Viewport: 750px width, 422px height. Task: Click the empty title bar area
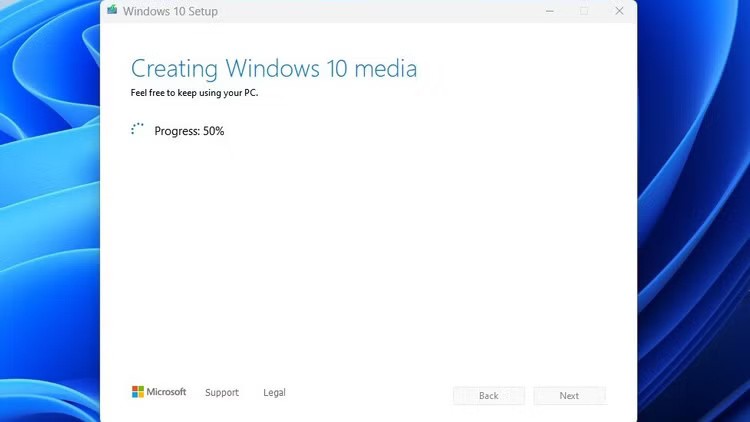[x=380, y=11]
